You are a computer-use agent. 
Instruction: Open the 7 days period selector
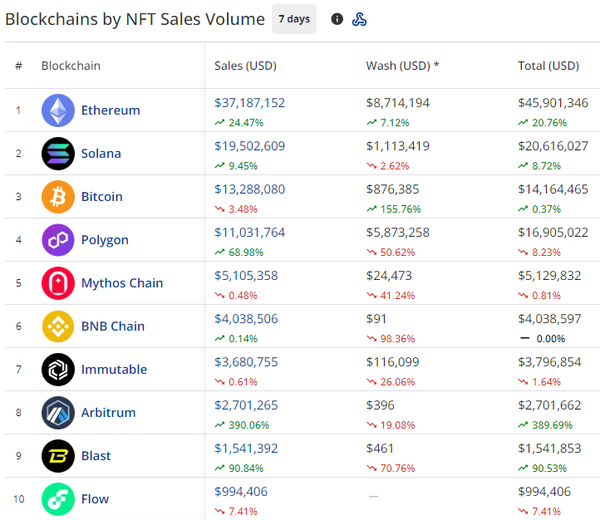pos(294,19)
